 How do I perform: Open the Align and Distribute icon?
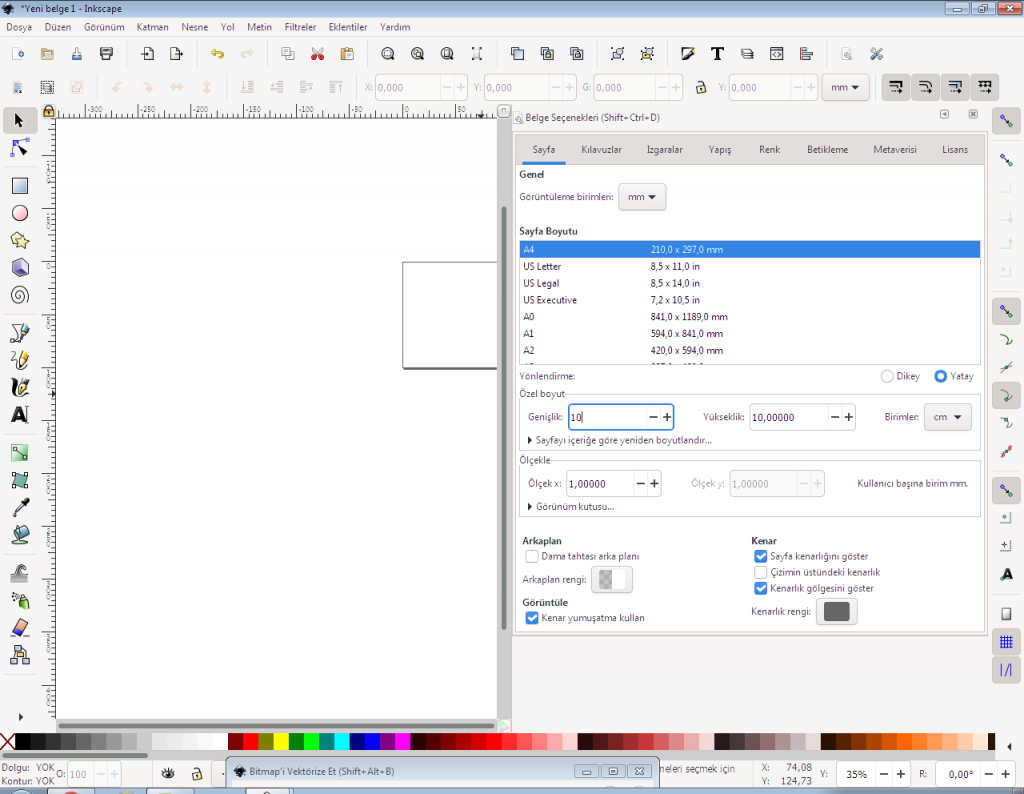[x=807, y=54]
